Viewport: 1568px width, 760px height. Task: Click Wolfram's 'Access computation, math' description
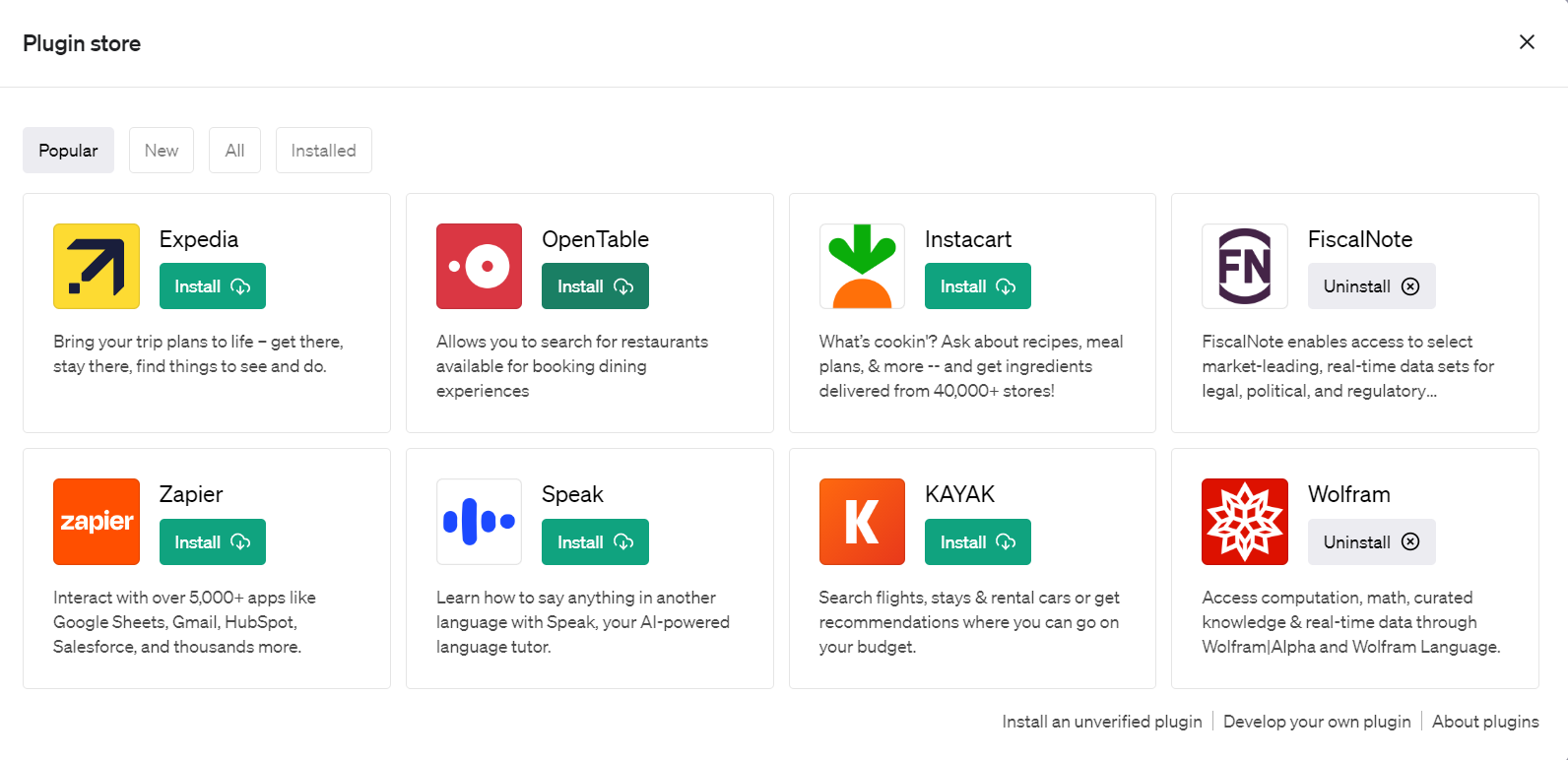coord(1351,622)
